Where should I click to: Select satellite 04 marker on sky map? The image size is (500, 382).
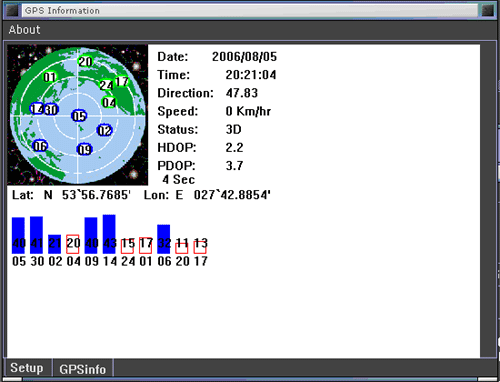tap(109, 102)
